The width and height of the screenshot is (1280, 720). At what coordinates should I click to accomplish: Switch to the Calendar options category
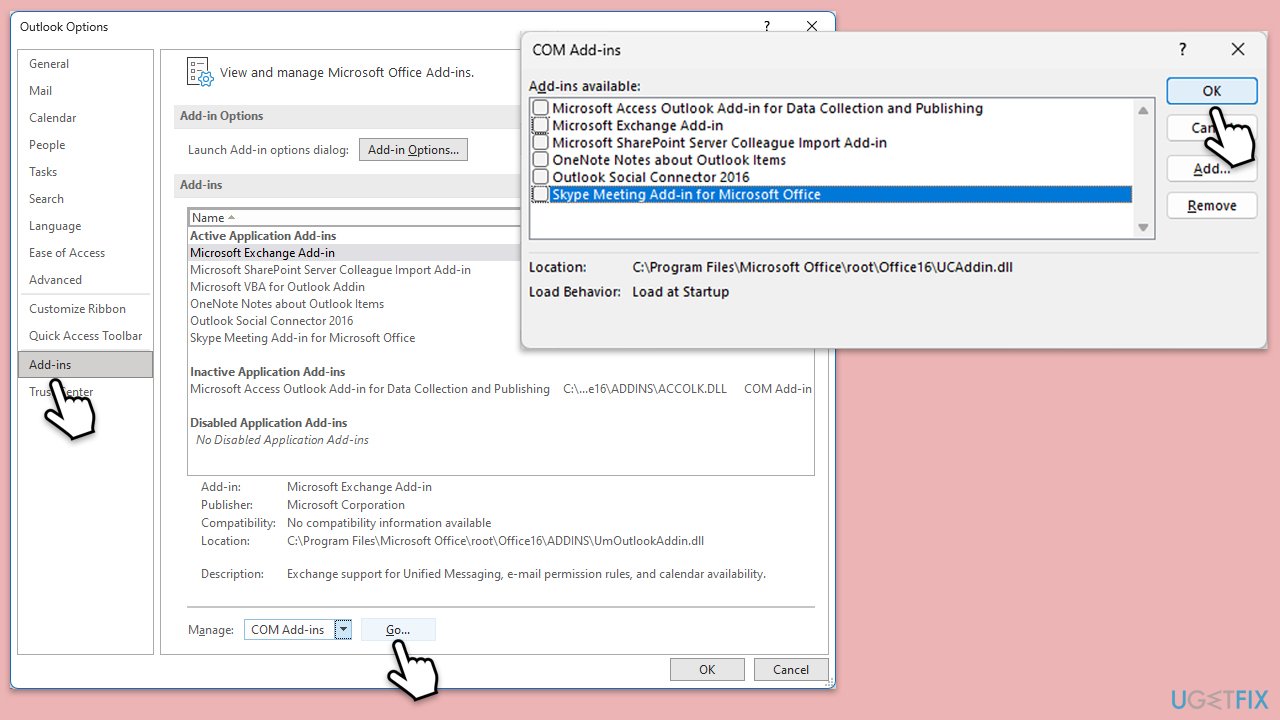coord(52,118)
